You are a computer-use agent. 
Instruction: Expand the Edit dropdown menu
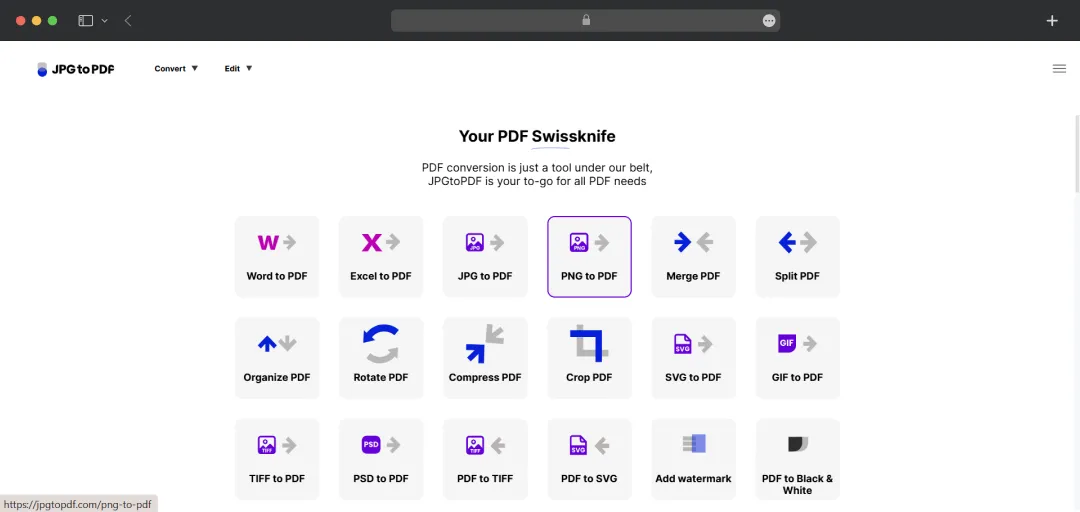coord(238,69)
